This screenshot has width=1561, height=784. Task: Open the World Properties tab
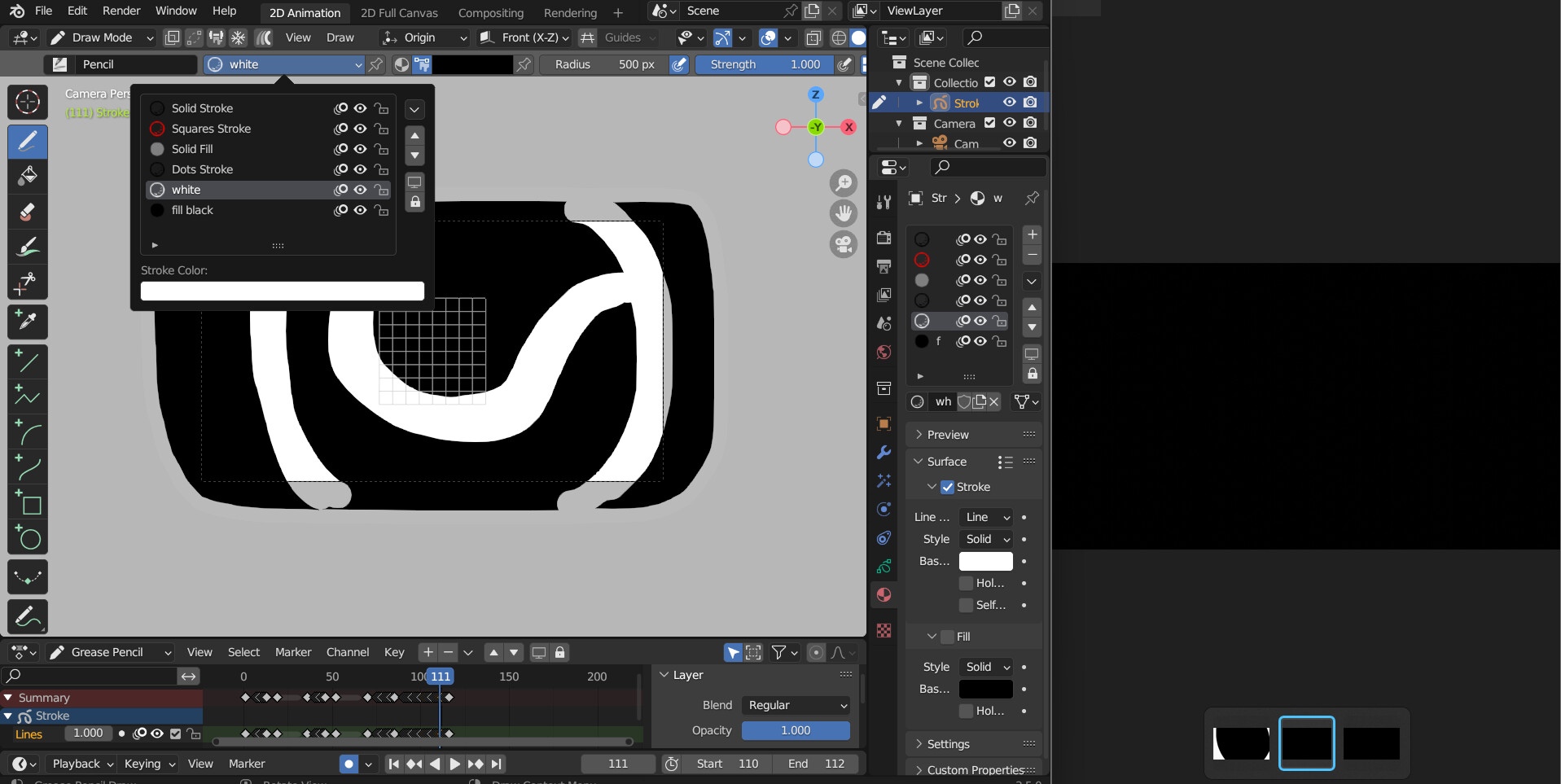click(884, 353)
